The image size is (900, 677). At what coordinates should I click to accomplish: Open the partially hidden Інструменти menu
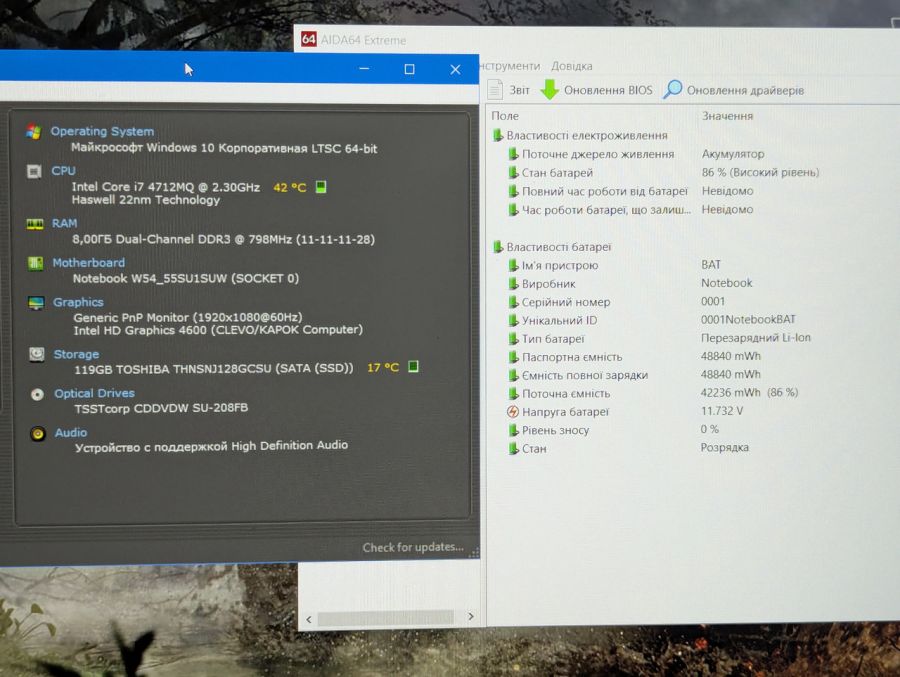tap(510, 66)
